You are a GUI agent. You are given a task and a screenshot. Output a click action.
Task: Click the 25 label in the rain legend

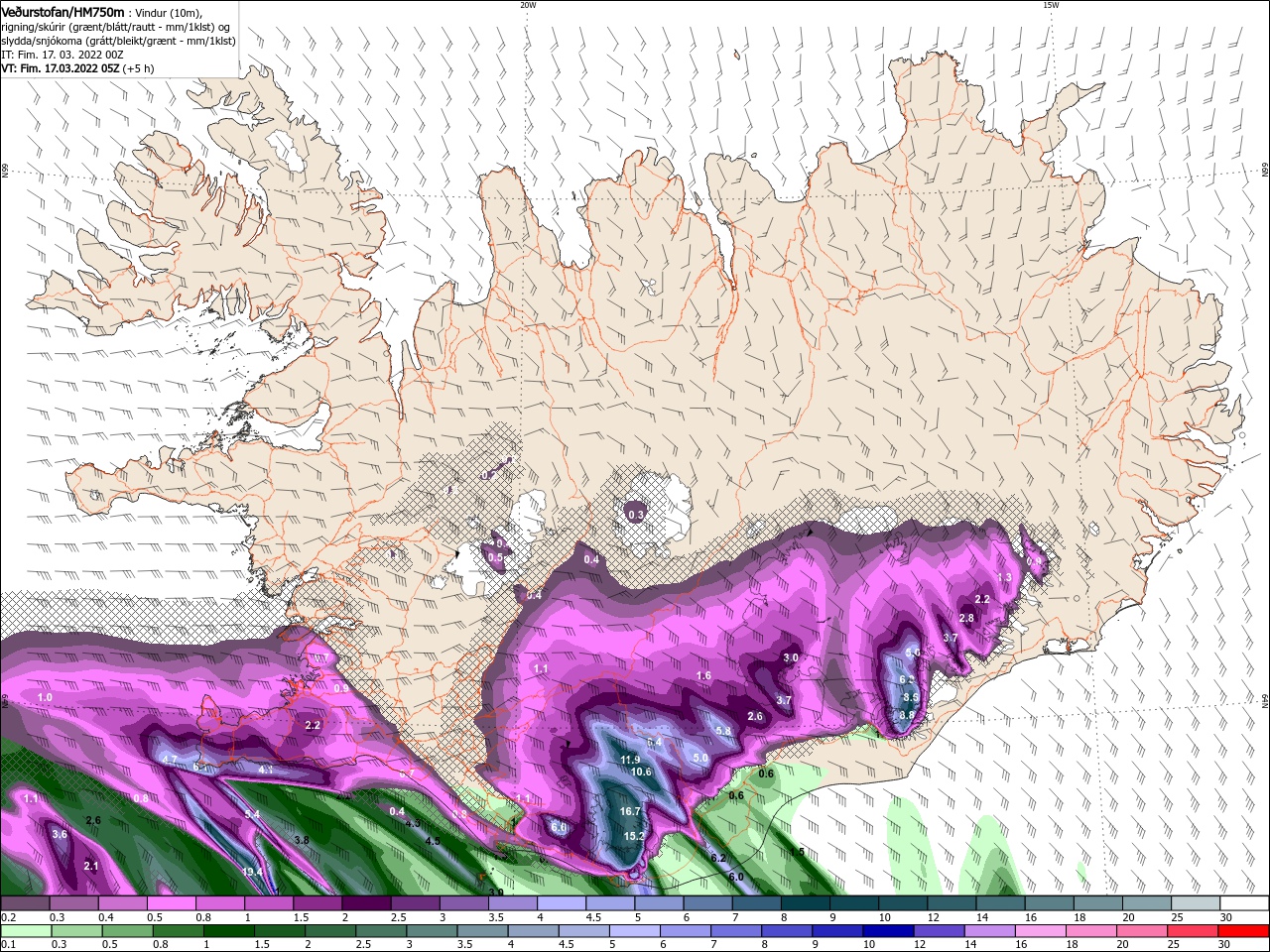pyautogui.click(x=1176, y=945)
